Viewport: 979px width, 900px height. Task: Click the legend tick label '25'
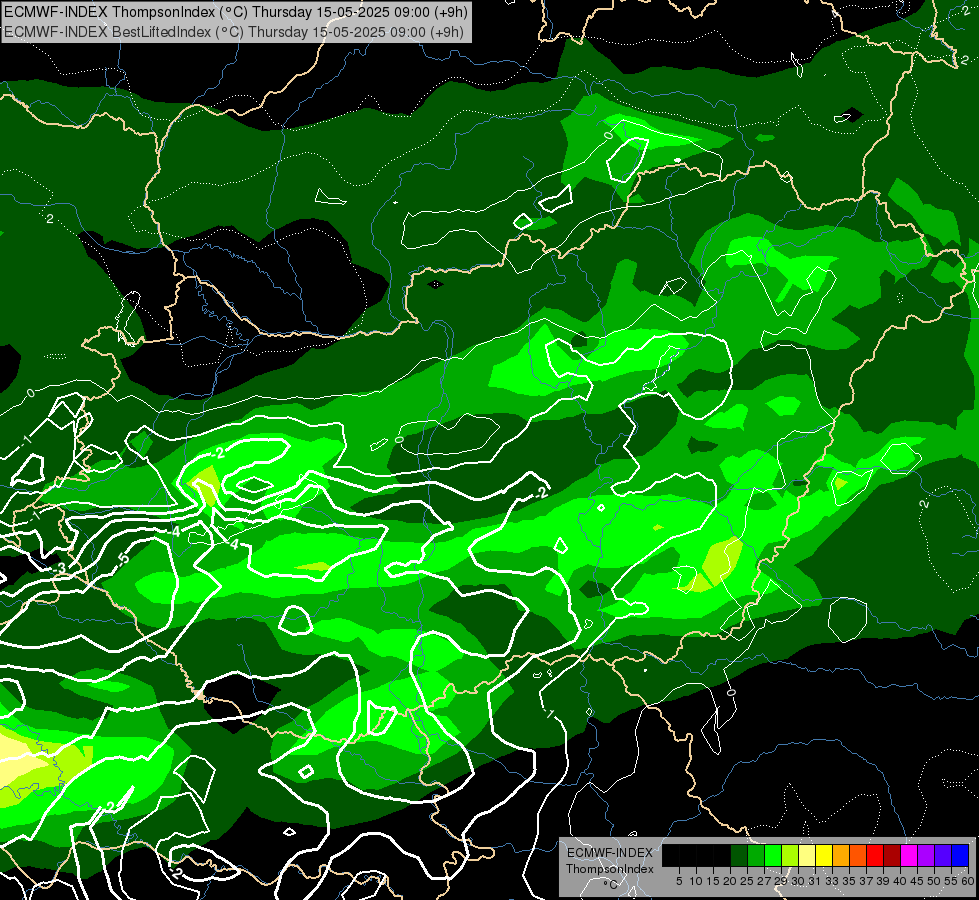tap(747, 881)
